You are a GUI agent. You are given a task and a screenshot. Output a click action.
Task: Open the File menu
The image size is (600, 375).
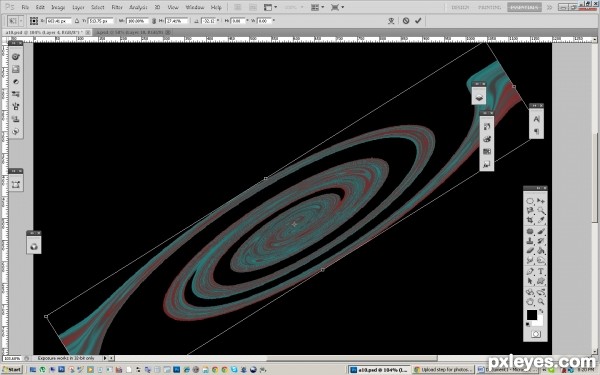pyautogui.click(x=25, y=7)
